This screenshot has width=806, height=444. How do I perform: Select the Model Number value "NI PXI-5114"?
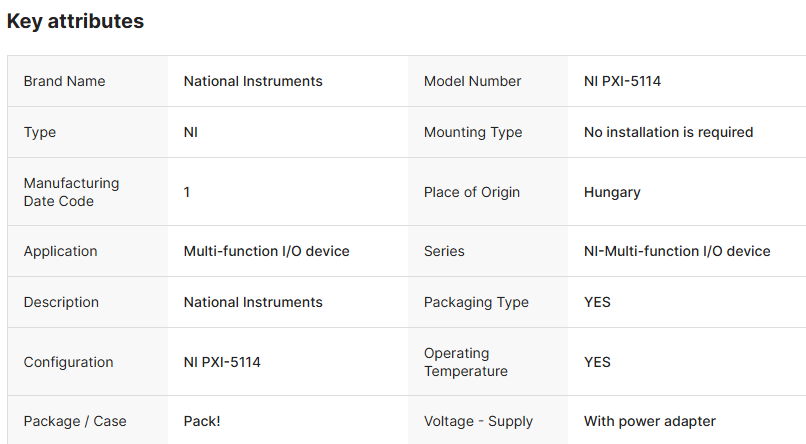(x=622, y=81)
